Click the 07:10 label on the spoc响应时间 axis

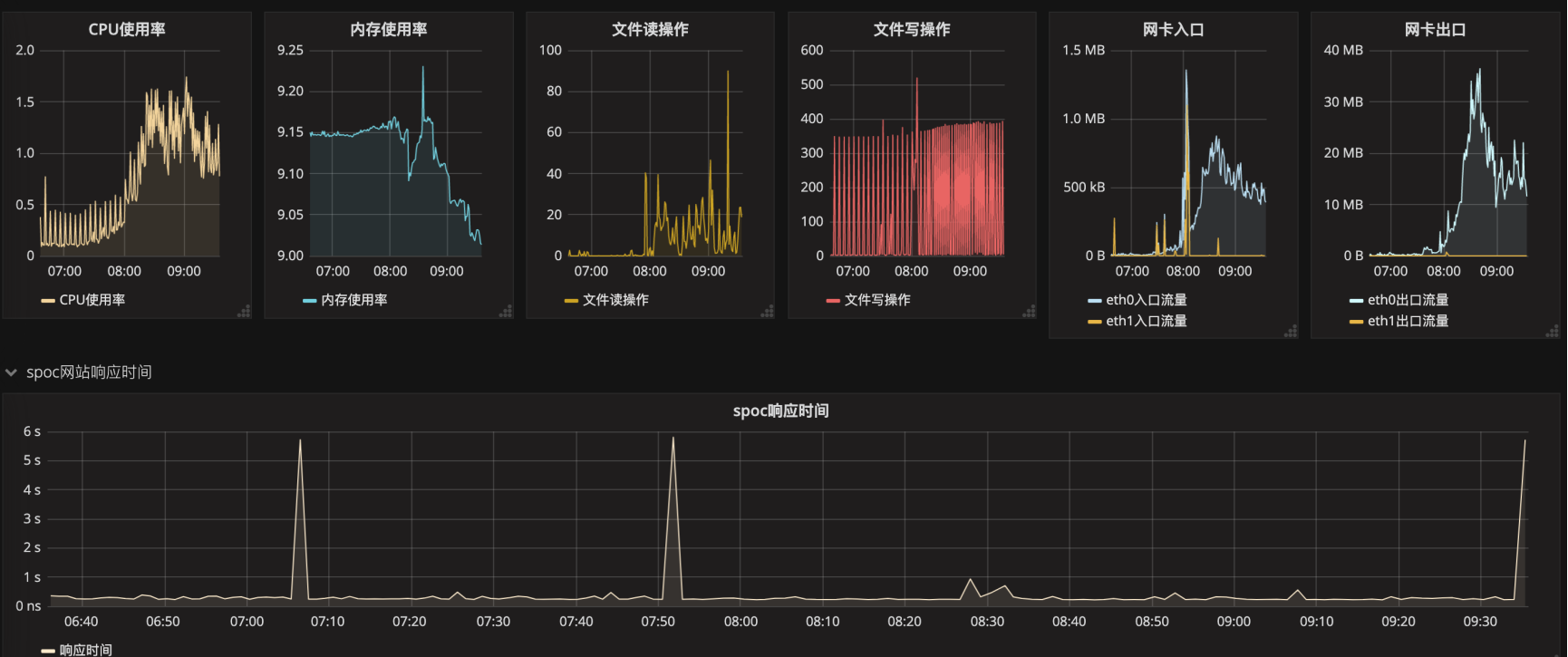328,621
